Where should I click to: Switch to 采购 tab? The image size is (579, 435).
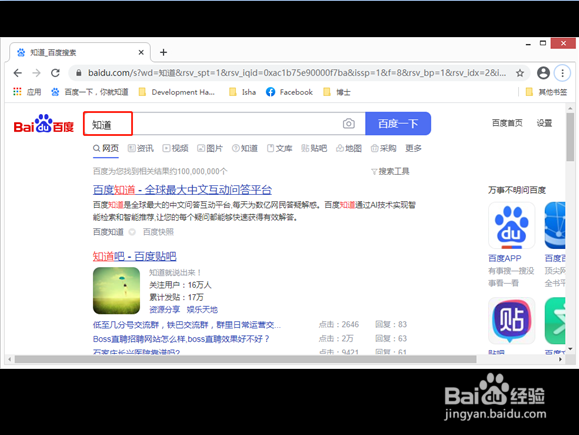click(383, 148)
